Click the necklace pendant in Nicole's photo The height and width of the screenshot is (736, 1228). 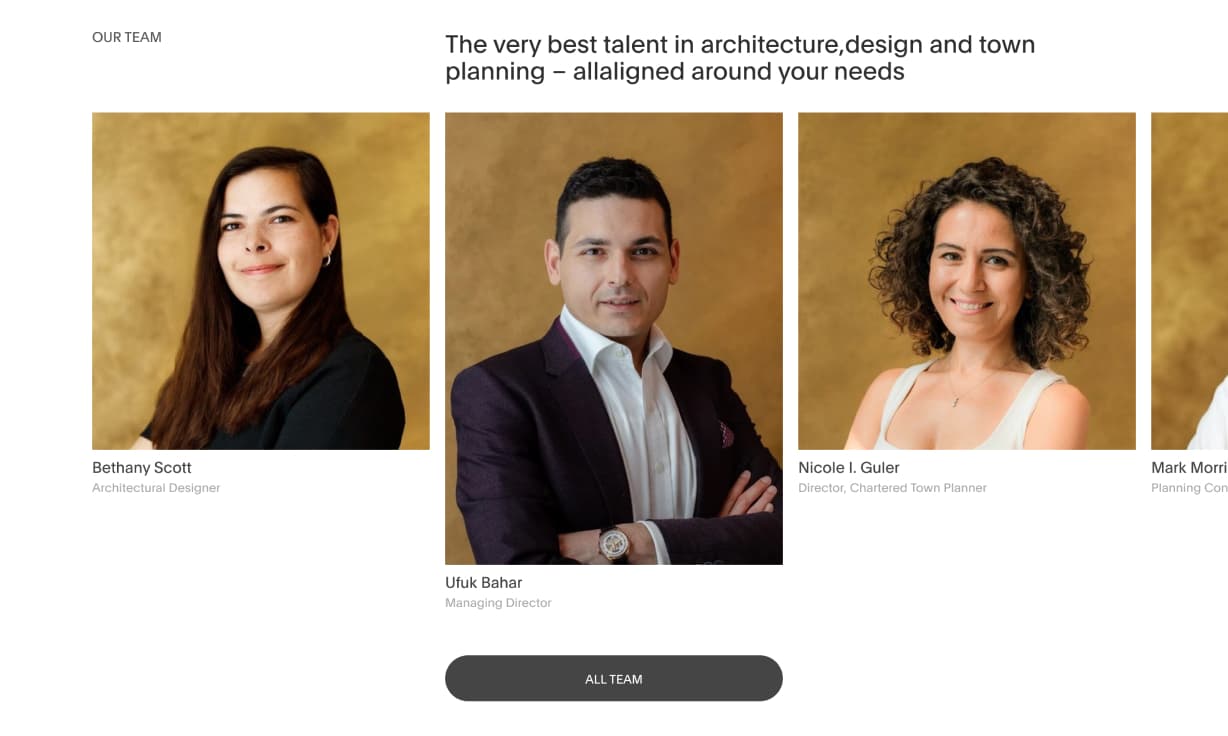(955, 400)
